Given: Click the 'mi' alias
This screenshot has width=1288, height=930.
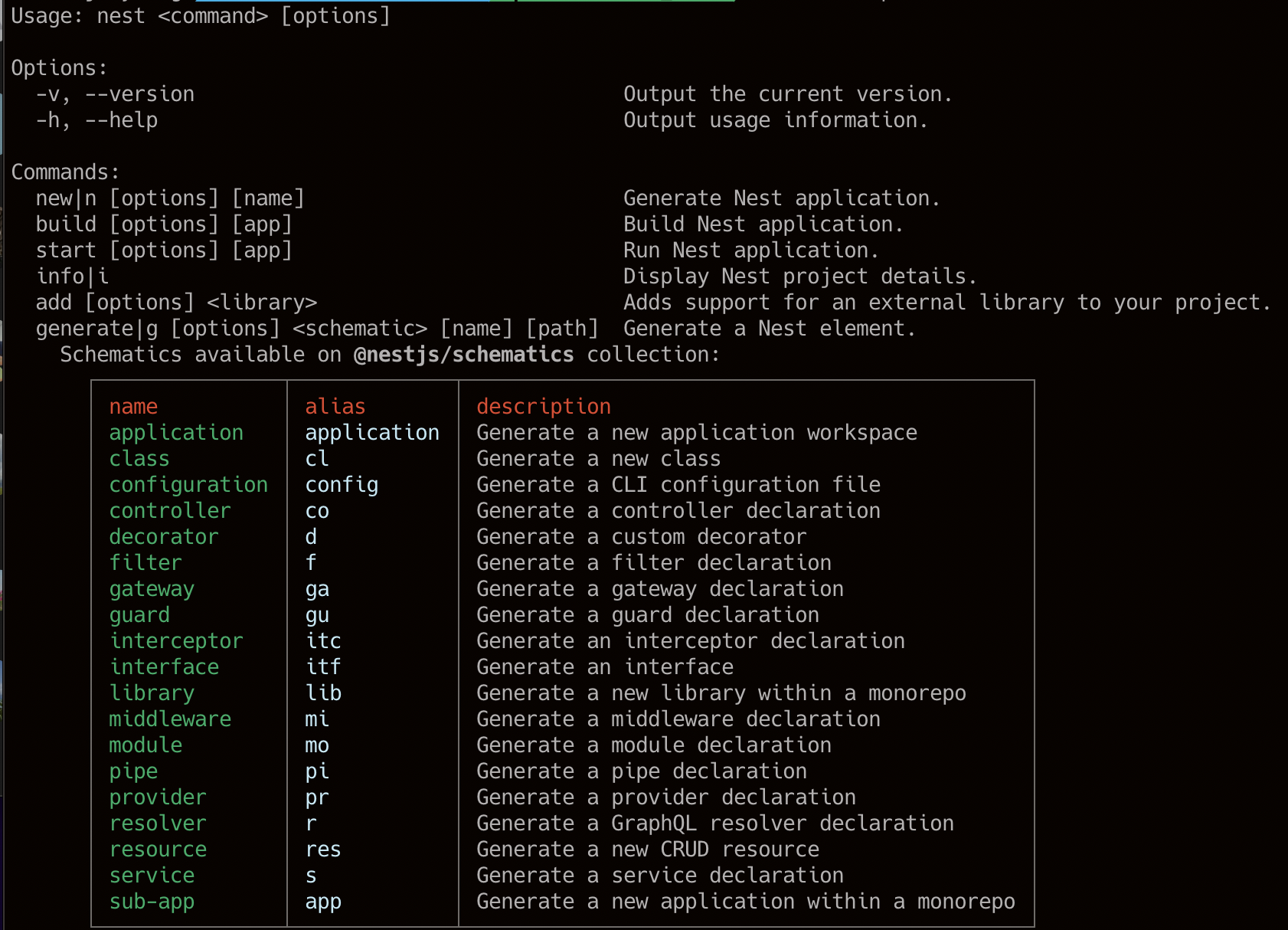Looking at the screenshot, I should pyautogui.click(x=317, y=719).
